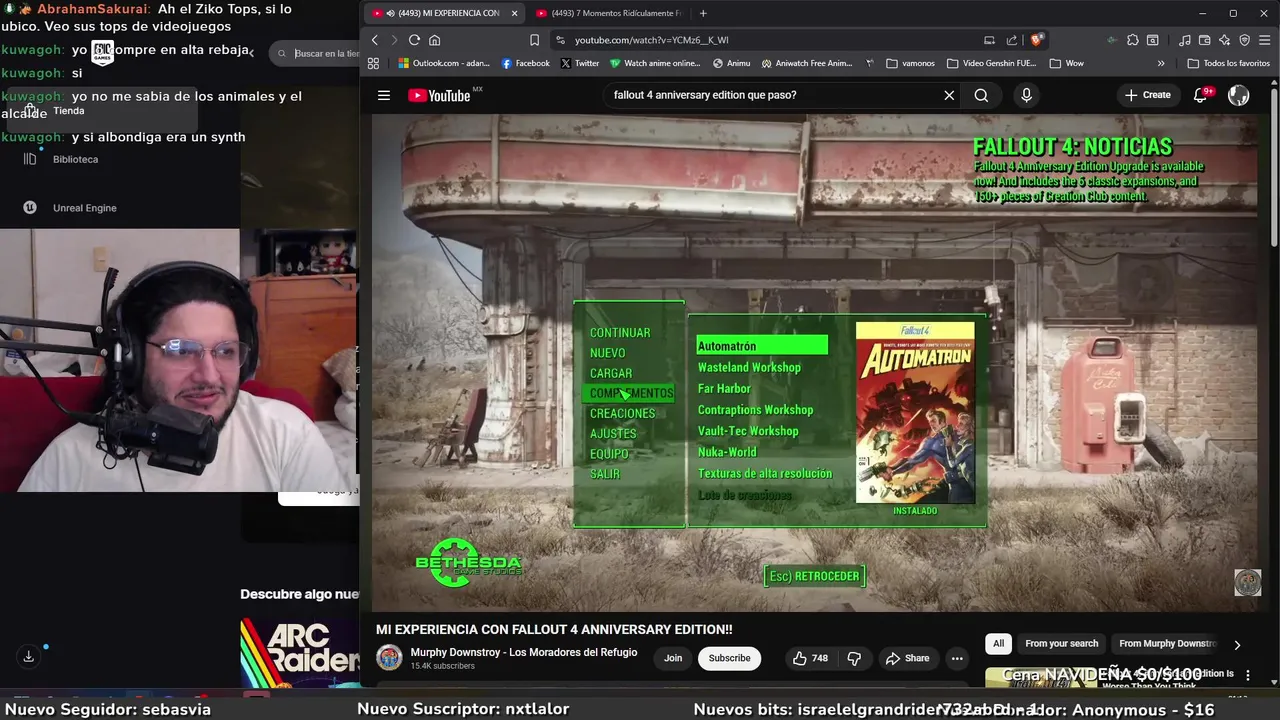Open the Murphy Downstroy channel avatar
Viewport: 1280px width, 720px height.
tap(389, 657)
